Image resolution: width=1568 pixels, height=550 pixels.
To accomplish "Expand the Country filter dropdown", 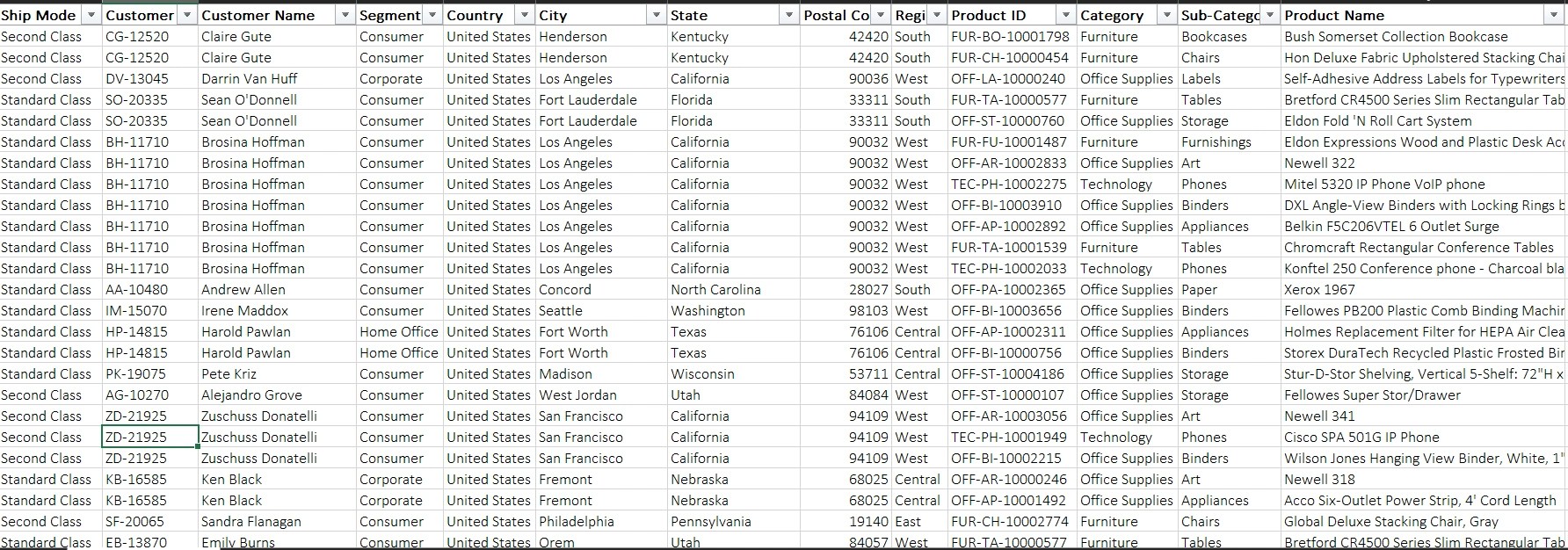I will pyautogui.click(x=525, y=16).
